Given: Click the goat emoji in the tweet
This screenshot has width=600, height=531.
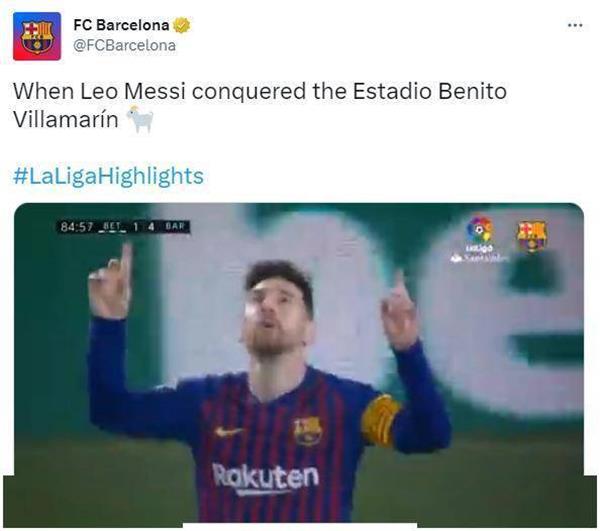Looking at the screenshot, I should point(140,119).
